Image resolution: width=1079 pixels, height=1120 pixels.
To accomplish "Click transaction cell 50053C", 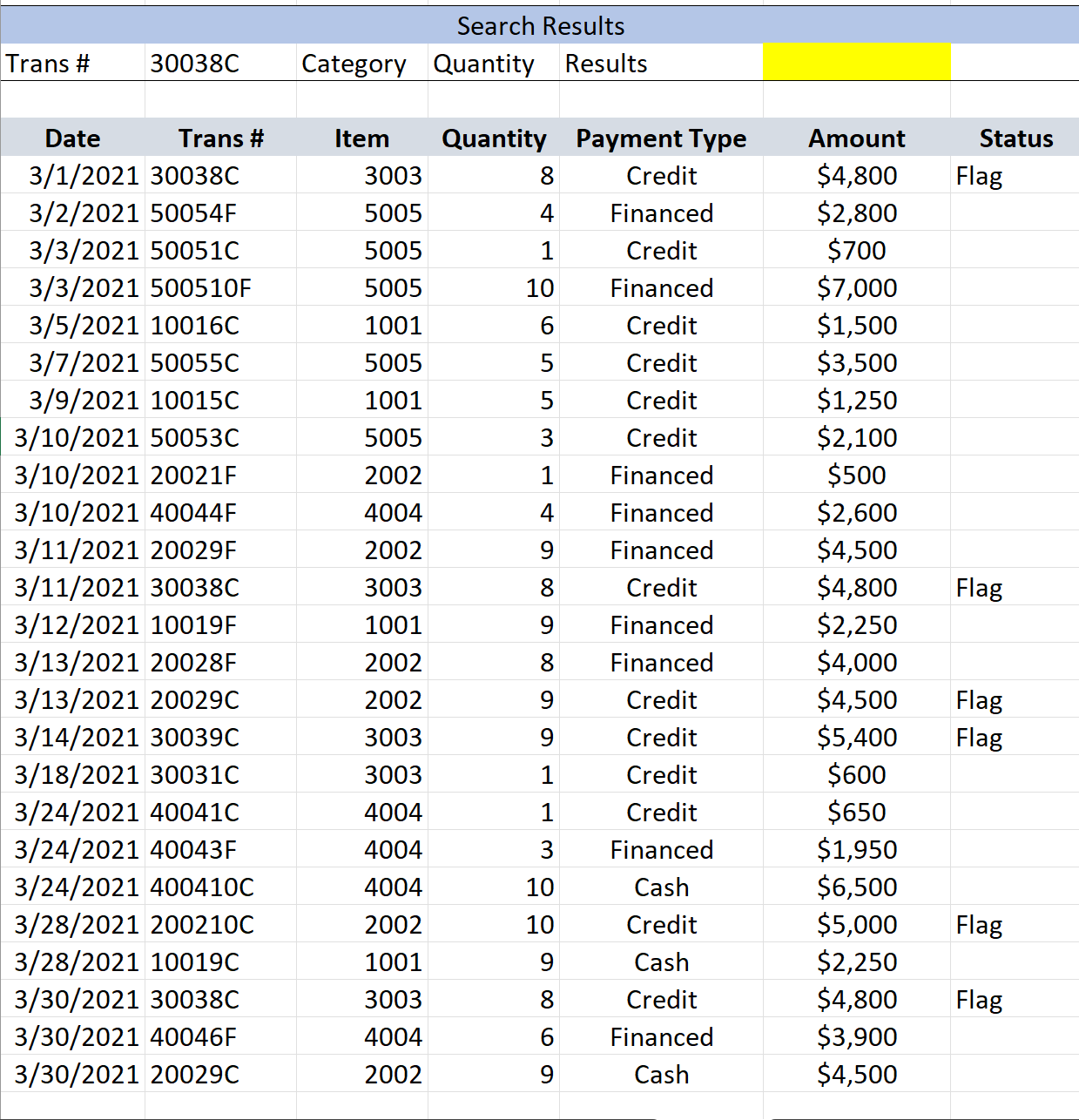I will point(220,437).
